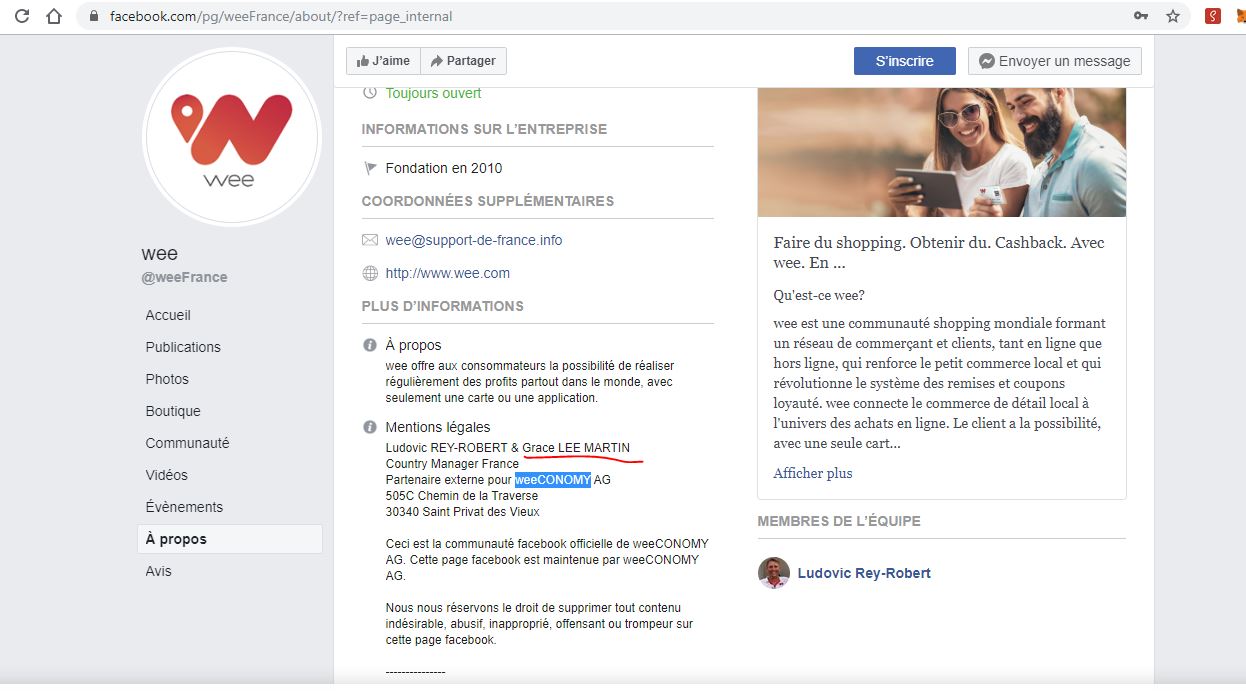This screenshot has width=1246, height=691.
Task: Open Ludovic Rey-Robert's profile photo
Action: [773, 573]
